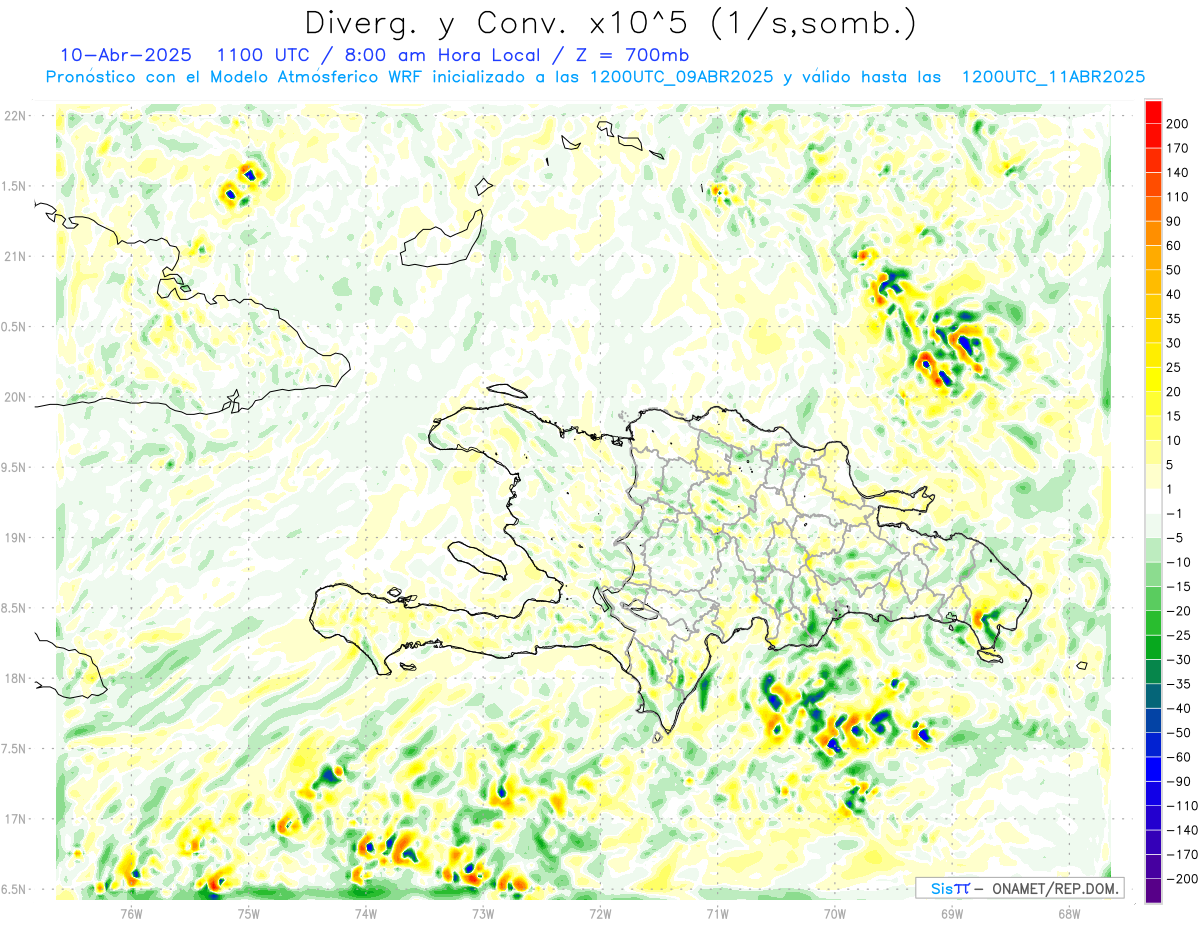Image resolution: width=1200 pixels, height=927 pixels.
Task: Click the positive '25' colorbar label
Action: 1174,367
